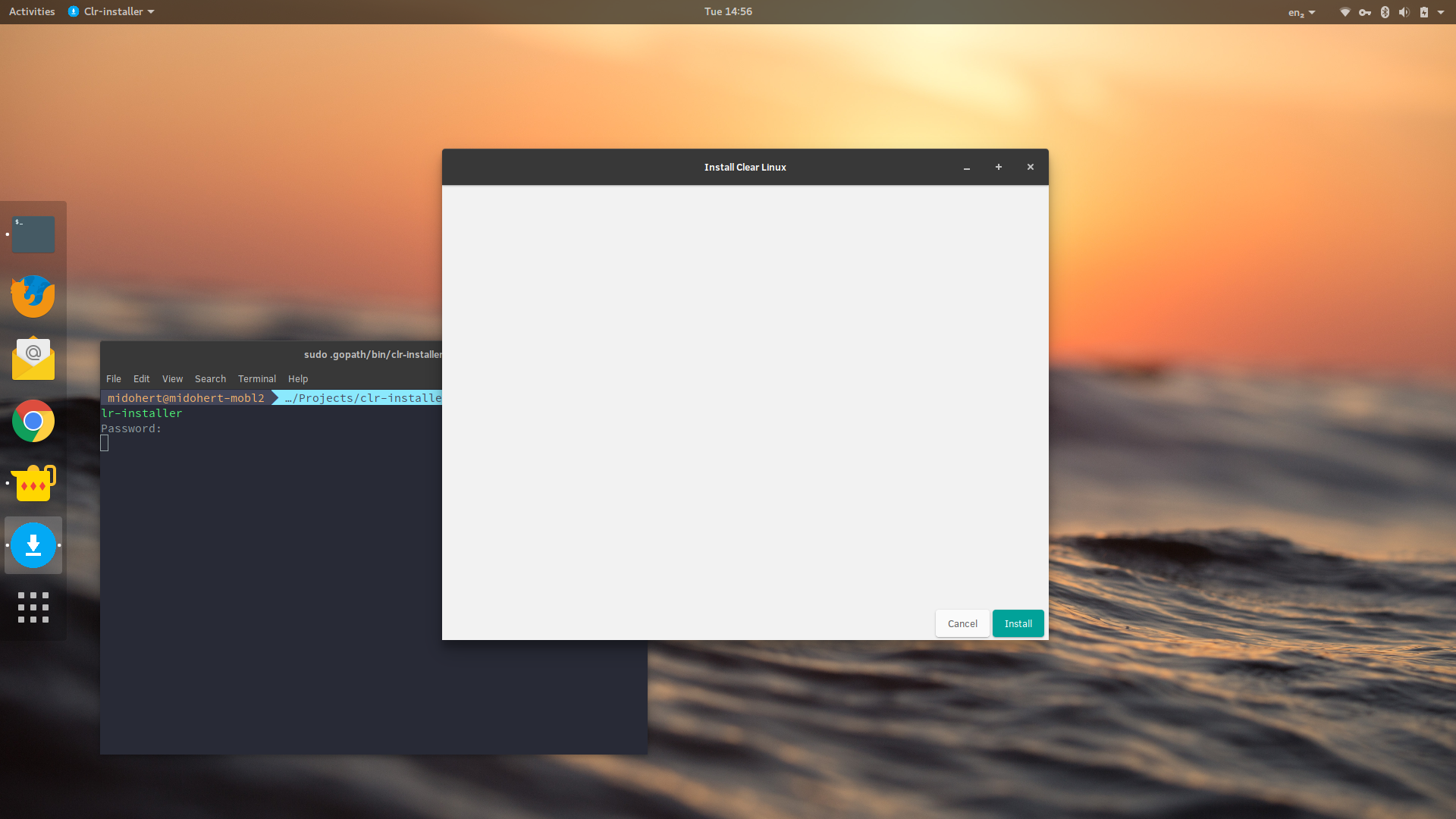The image size is (1456, 819).
Task: Click the terminal window title bar
Action: [271, 355]
